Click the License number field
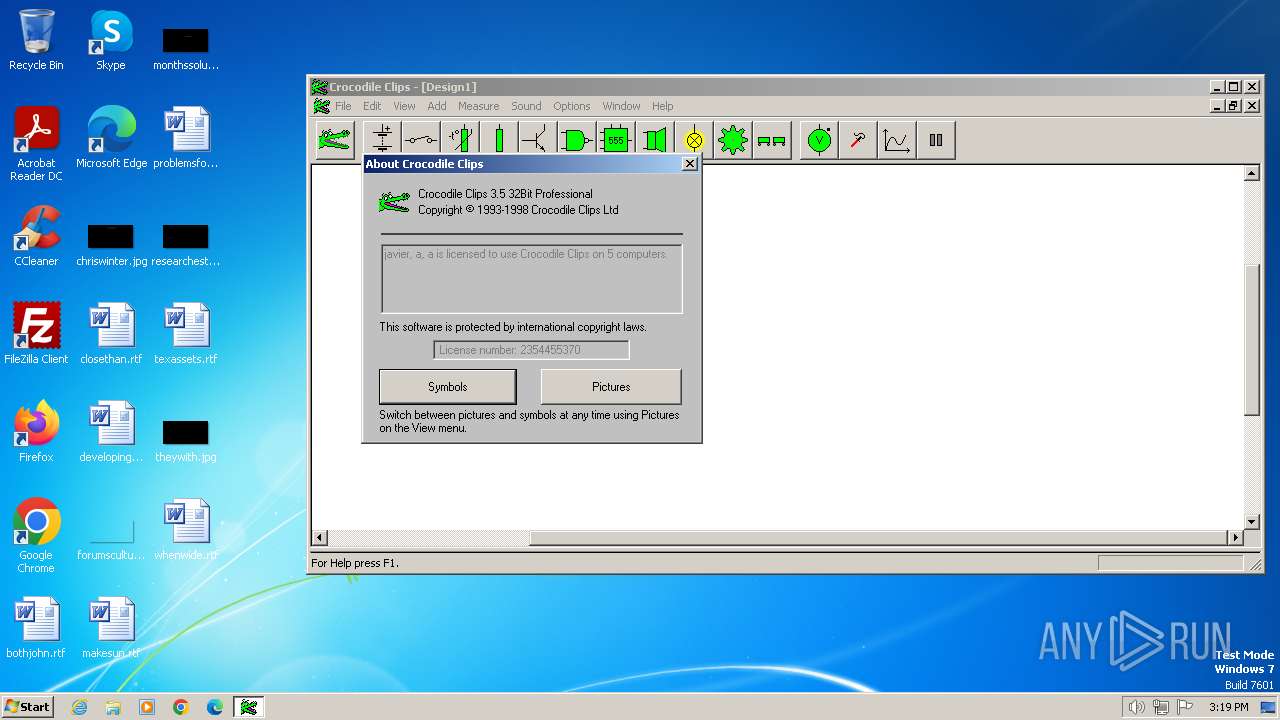1280x720 pixels. (531, 350)
